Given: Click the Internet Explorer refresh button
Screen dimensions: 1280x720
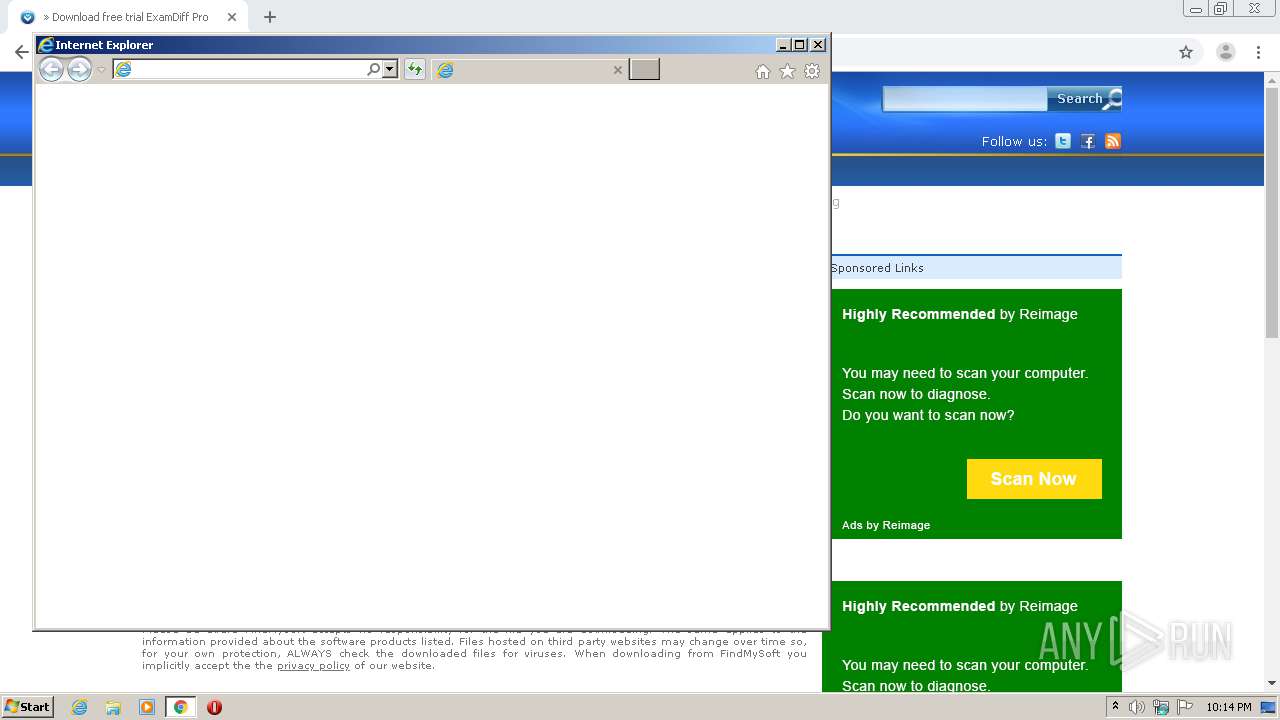Looking at the screenshot, I should (x=414, y=69).
